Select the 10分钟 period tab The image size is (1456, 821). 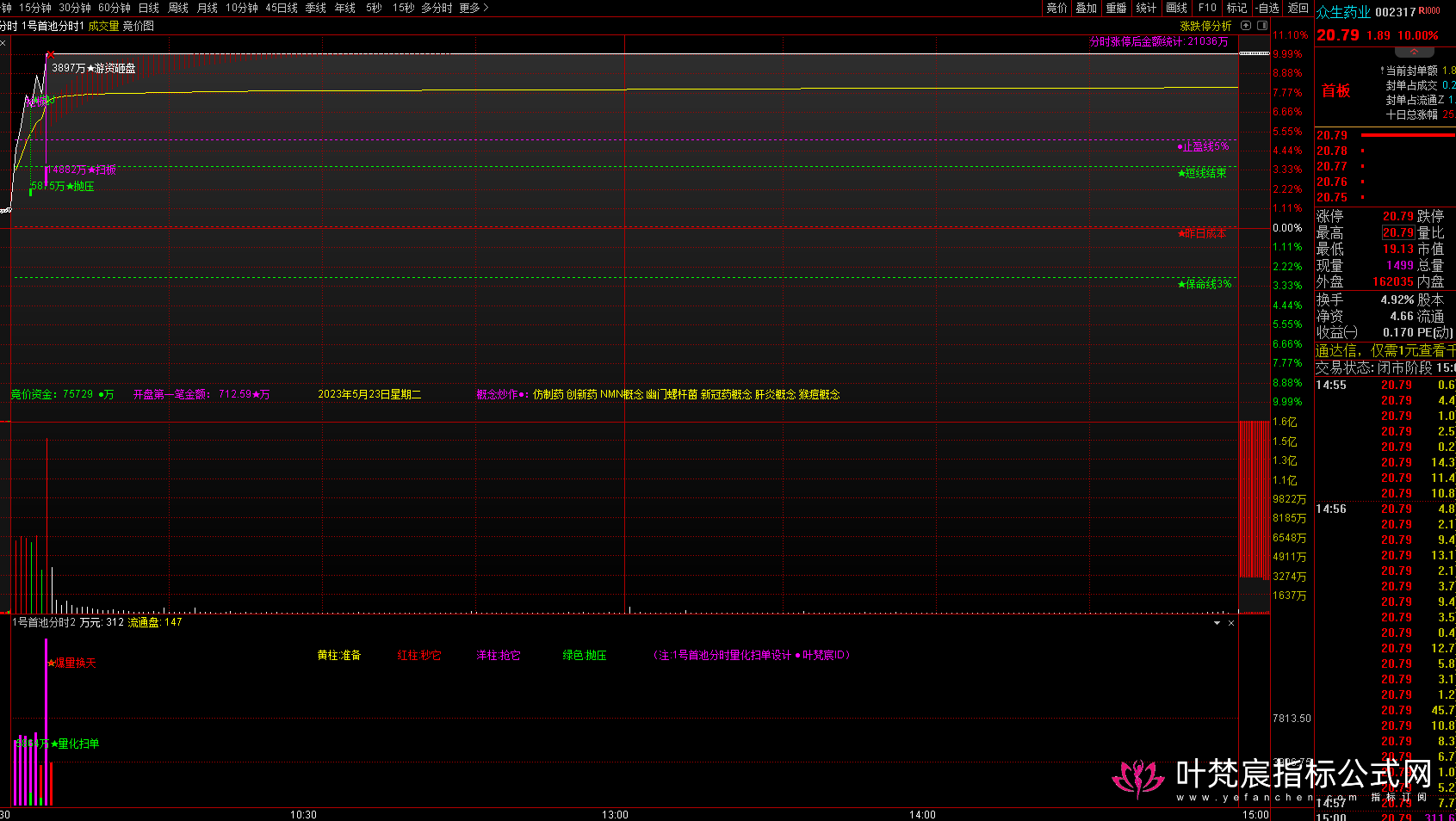point(242,8)
